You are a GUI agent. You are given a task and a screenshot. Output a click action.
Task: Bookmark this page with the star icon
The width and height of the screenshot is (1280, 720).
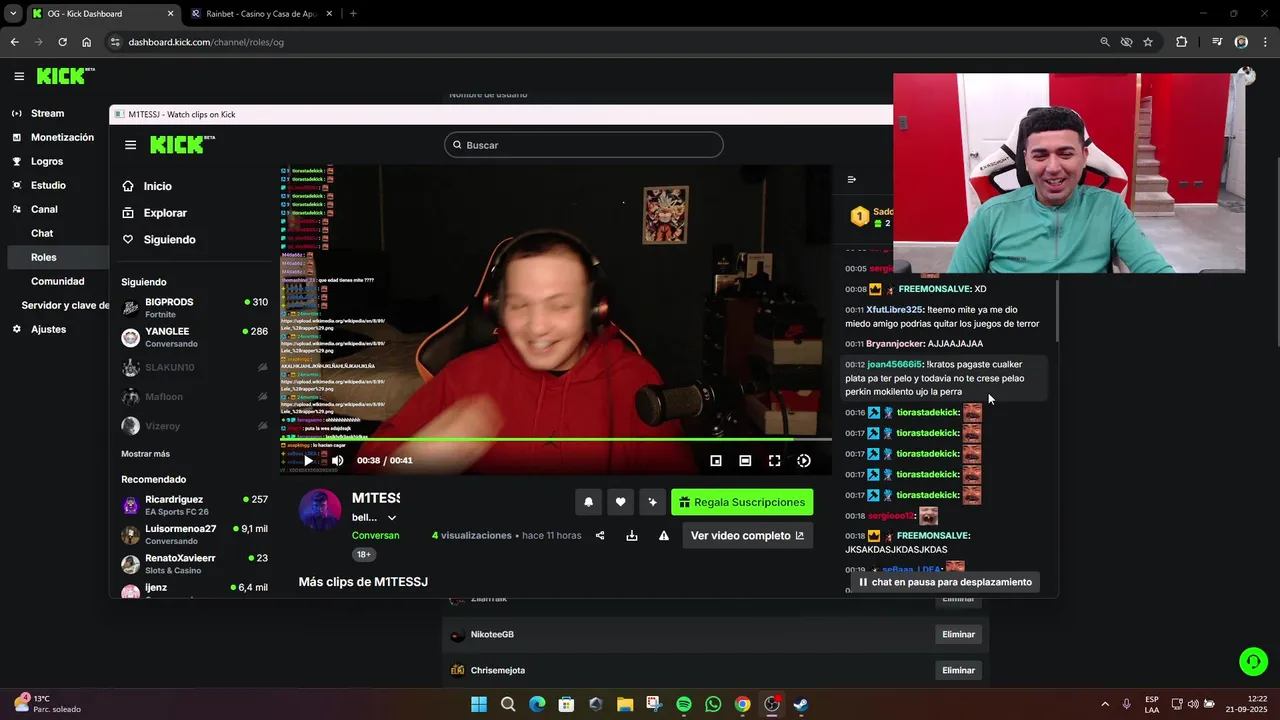coord(1148,42)
